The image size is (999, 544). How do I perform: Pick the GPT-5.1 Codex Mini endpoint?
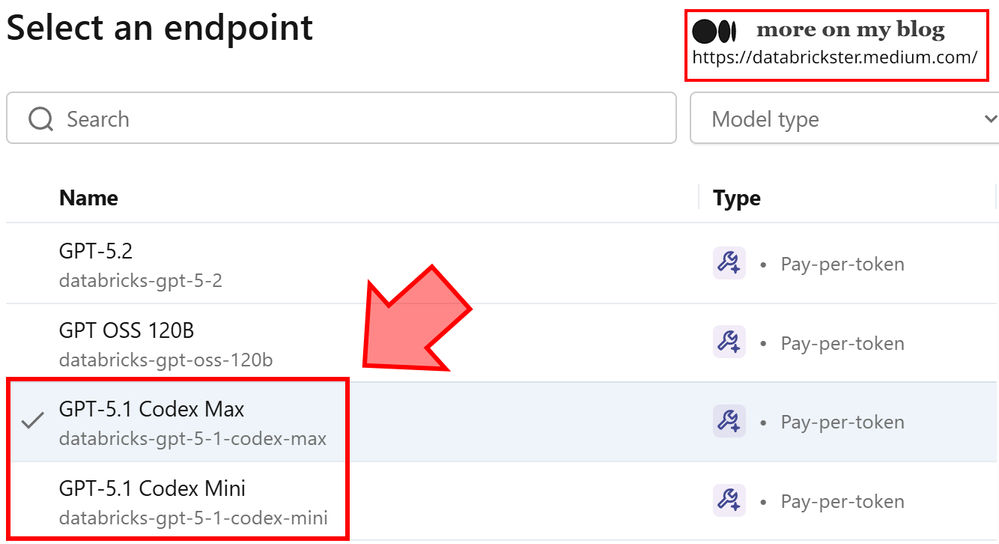(x=152, y=489)
